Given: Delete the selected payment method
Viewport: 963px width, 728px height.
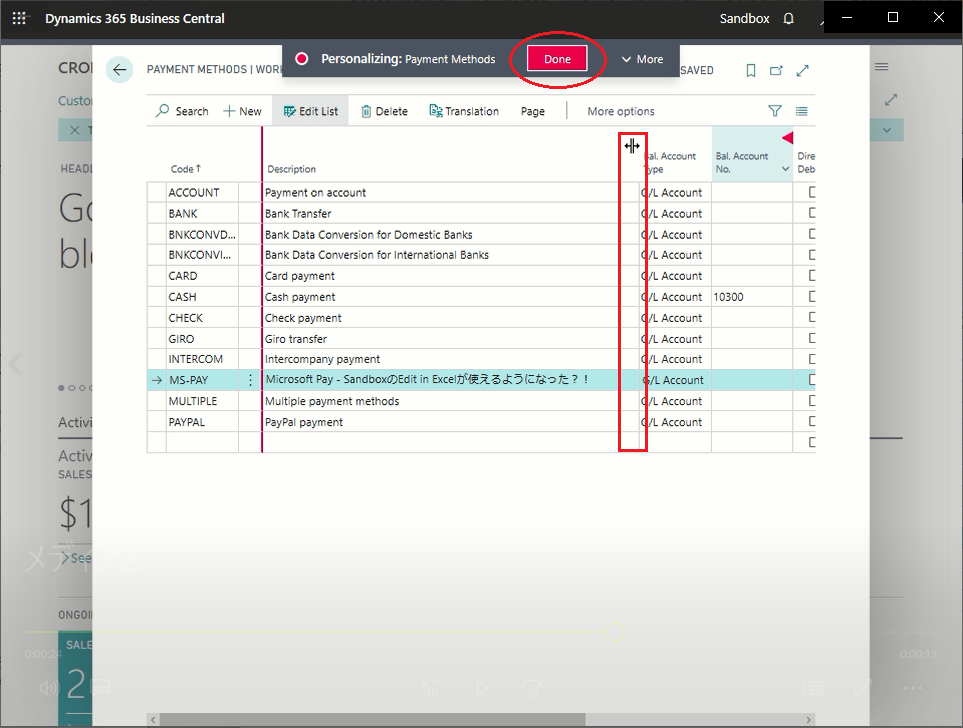Looking at the screenshot, I should click(x=384, y=111).
